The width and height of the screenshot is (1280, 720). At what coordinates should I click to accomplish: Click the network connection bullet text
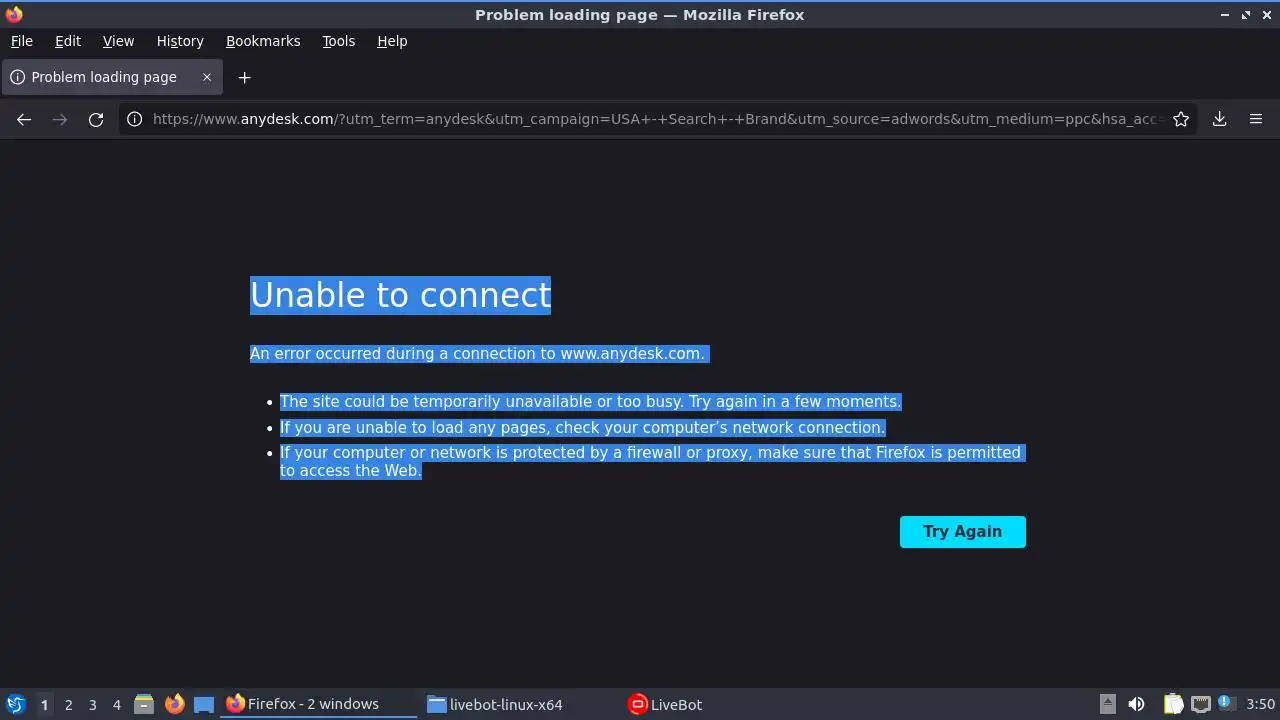point(582,428)
